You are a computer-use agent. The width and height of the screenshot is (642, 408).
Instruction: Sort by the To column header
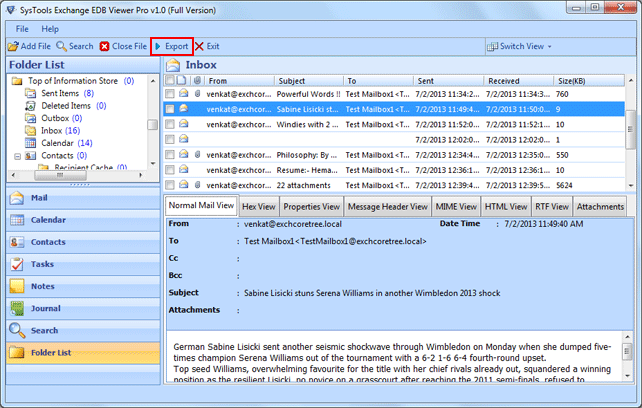(x=378, y=81)
